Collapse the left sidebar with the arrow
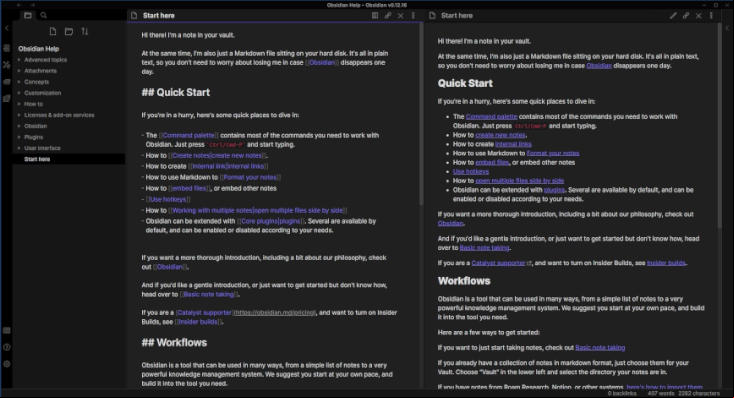The height and width of the screenshot is (398, 734). pos(7,28)
